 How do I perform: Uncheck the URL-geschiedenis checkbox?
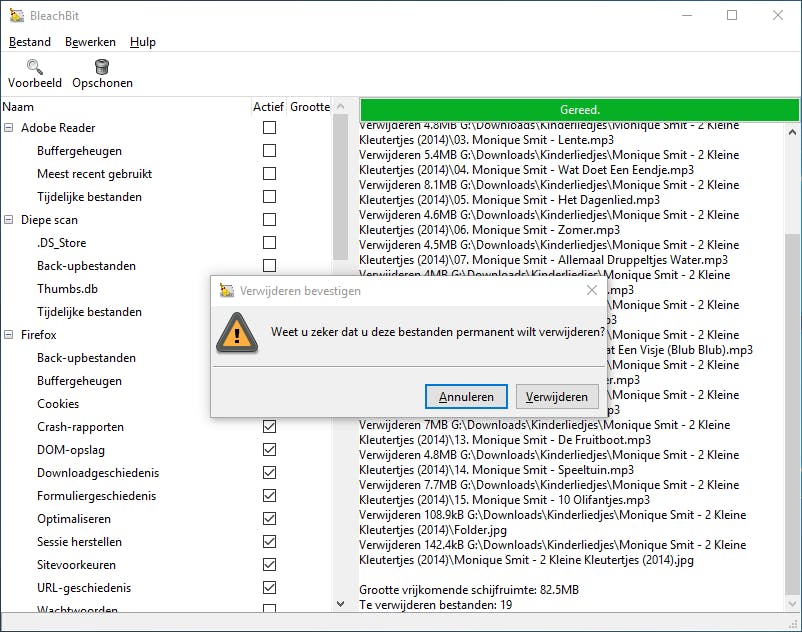click(x=269, y=588)
